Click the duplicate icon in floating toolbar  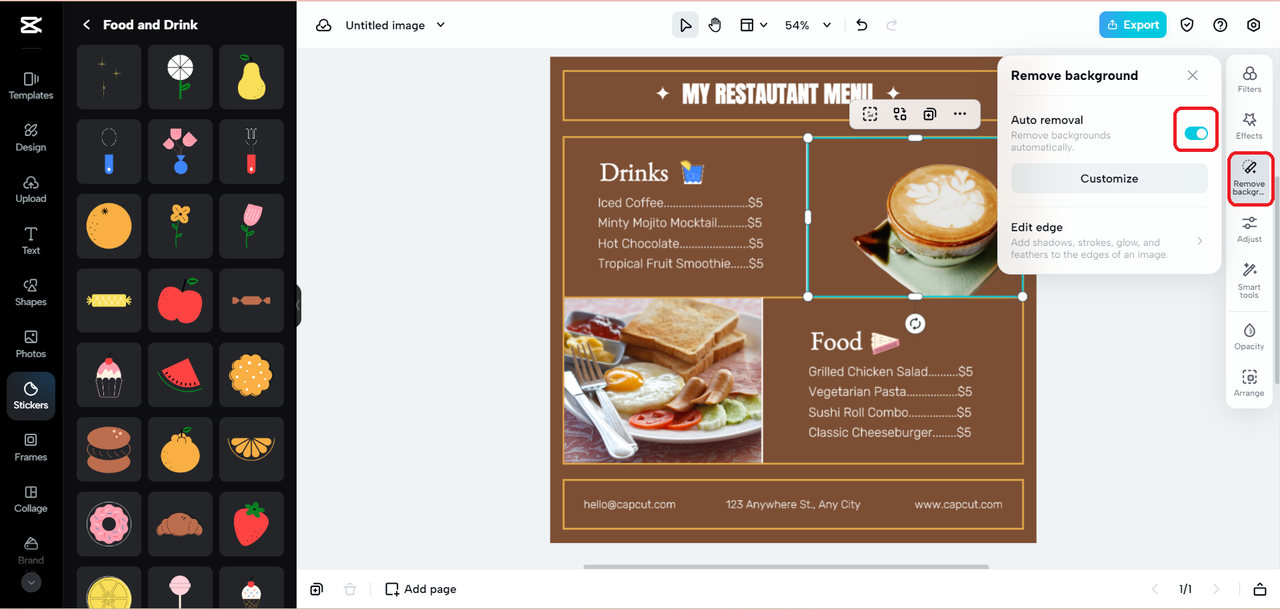point(930,114)
